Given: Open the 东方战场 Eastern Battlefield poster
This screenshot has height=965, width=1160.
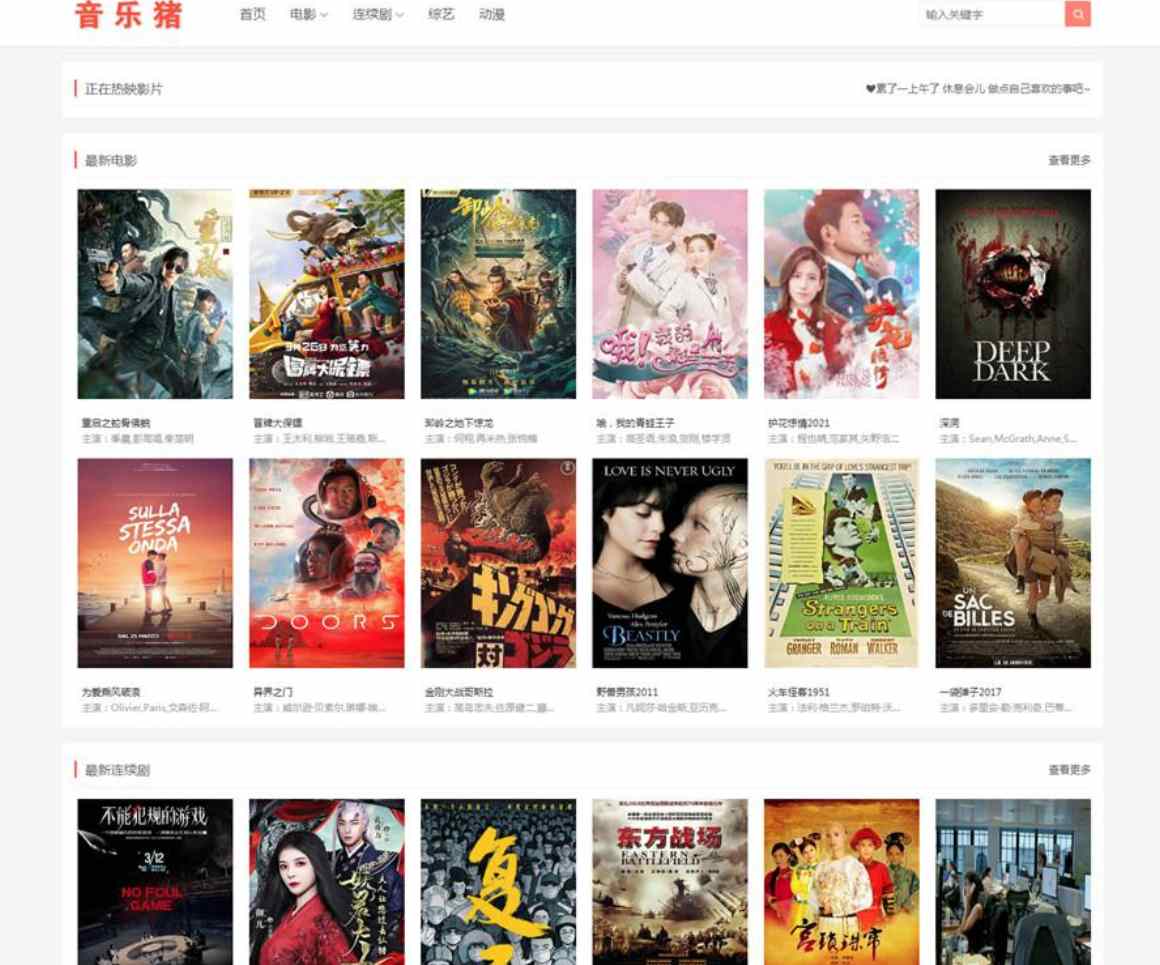Looking at the screenshot, I should tap(670, 881).
